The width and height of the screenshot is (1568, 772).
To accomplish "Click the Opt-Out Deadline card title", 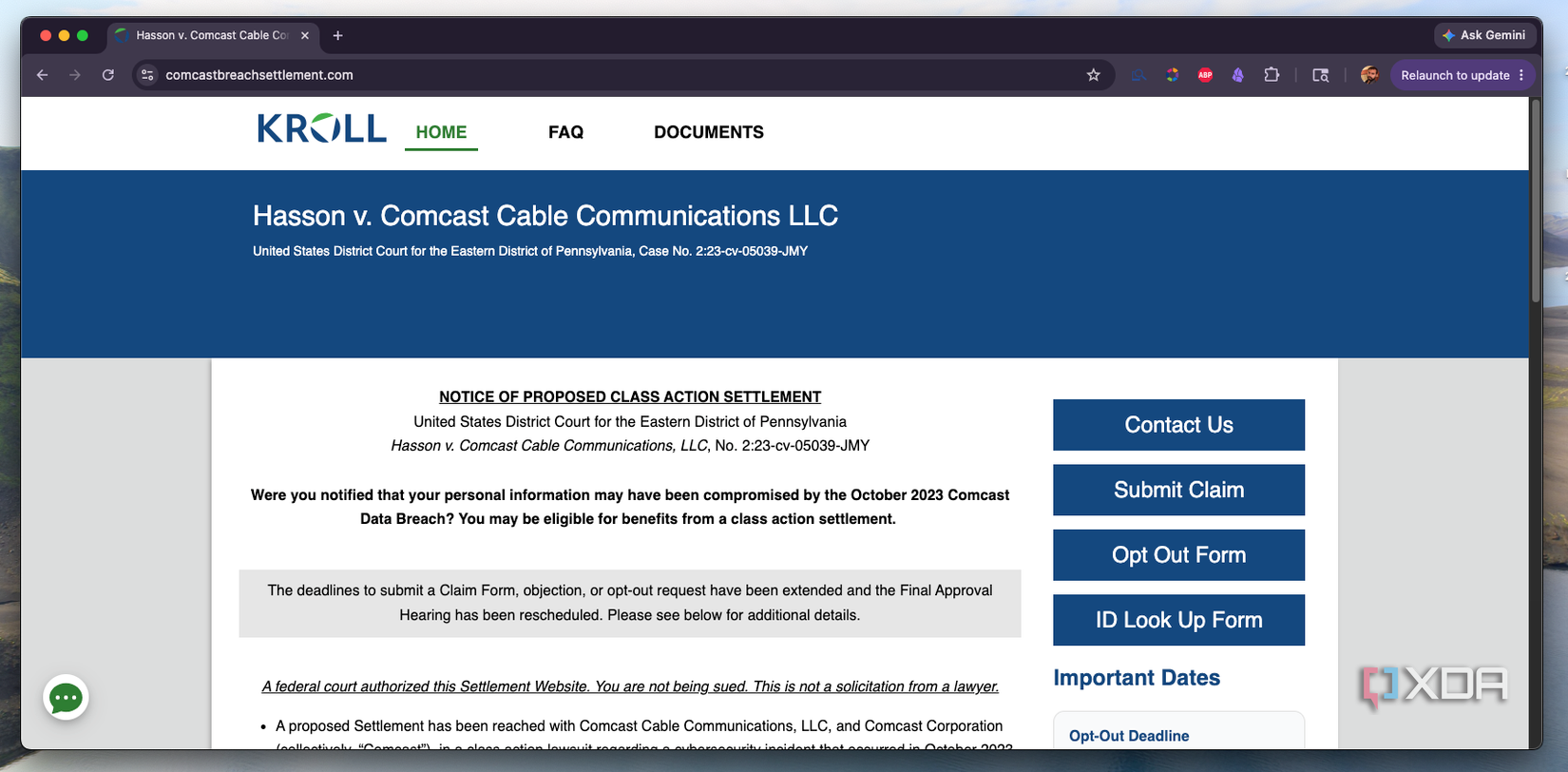I will [x=1129, y=736].
